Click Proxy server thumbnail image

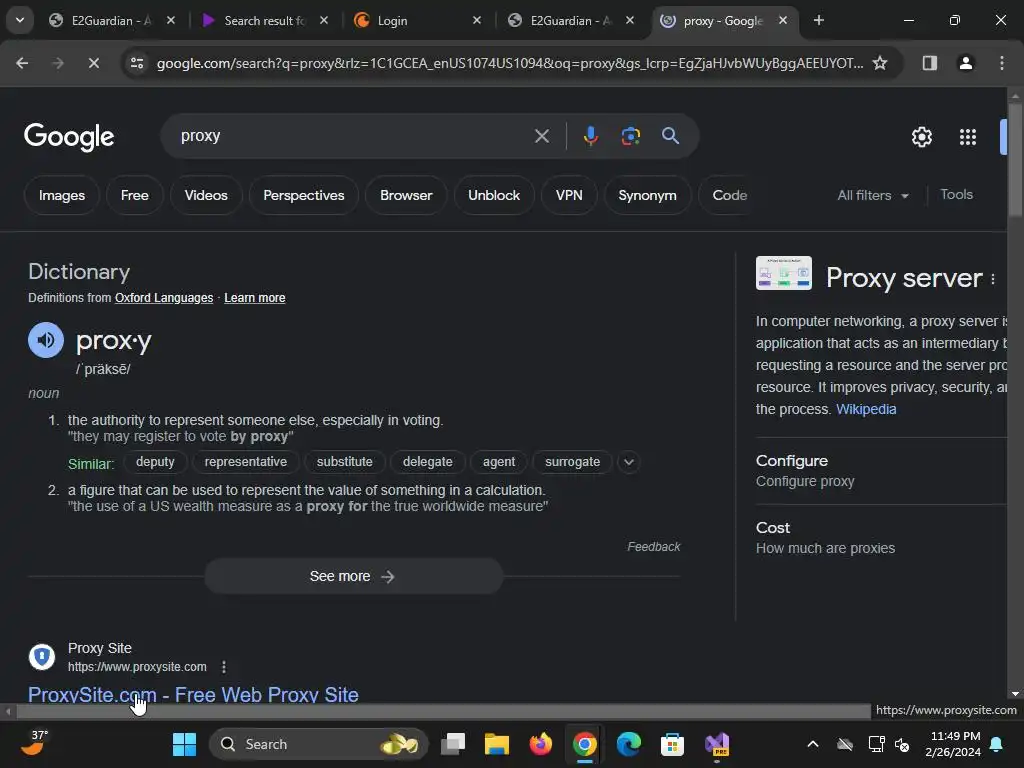click(x=784, y=273)
